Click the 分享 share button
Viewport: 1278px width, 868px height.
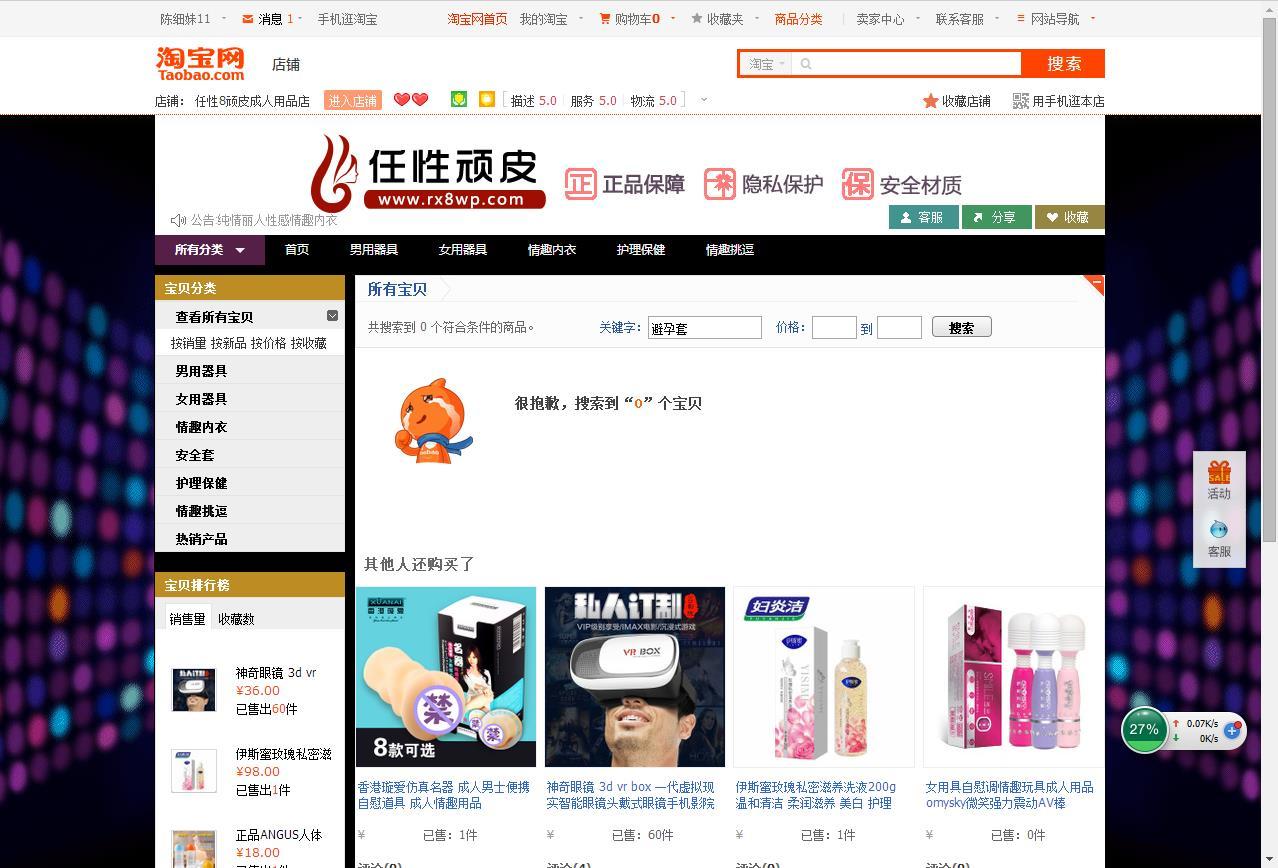pyautogui.click(x=996, y=217)
